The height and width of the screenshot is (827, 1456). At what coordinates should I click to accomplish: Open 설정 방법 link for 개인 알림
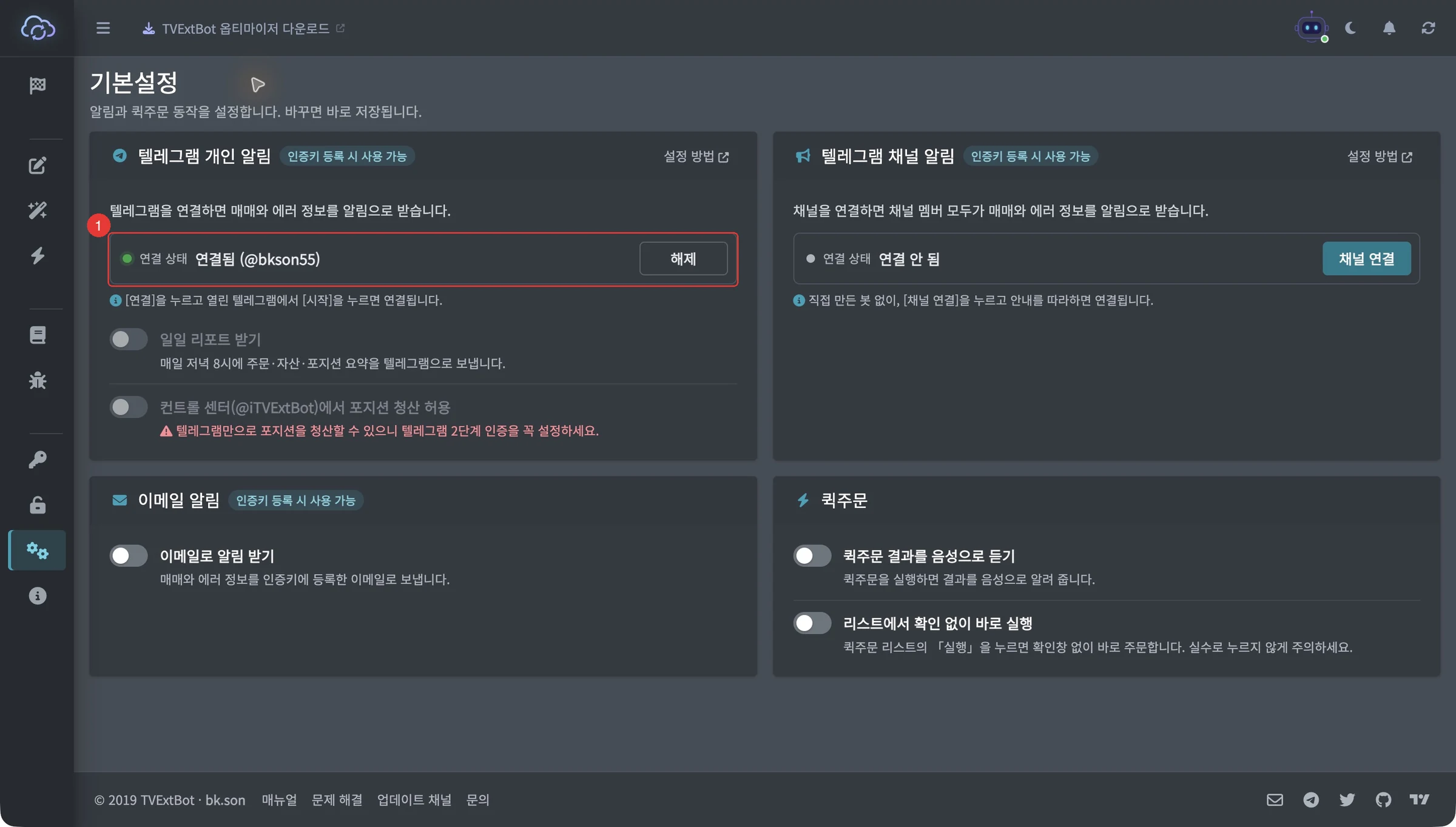pos(696,156)
